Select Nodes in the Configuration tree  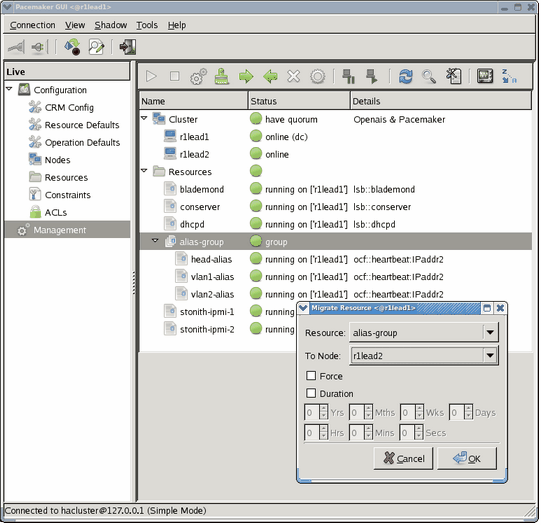[57, 160]
